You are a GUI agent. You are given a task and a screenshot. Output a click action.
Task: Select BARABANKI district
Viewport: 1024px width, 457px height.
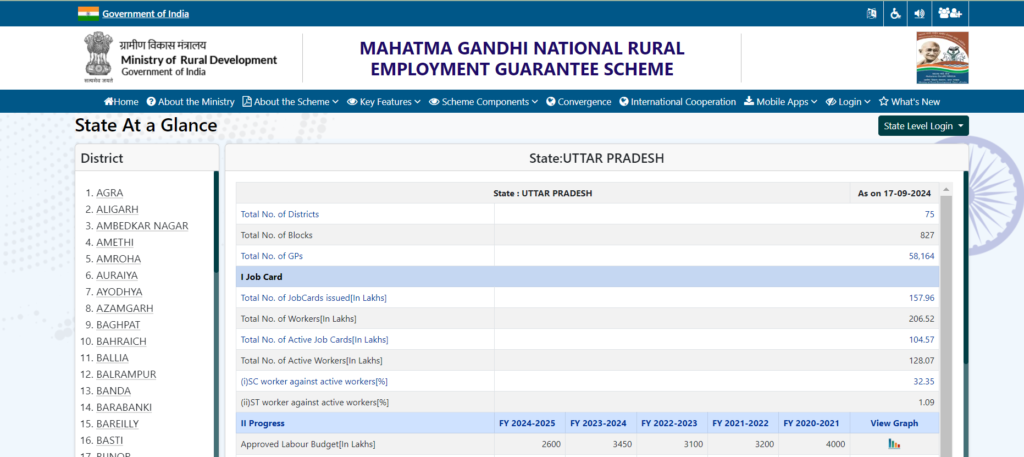pyautogui.click(x=124, y=407)
